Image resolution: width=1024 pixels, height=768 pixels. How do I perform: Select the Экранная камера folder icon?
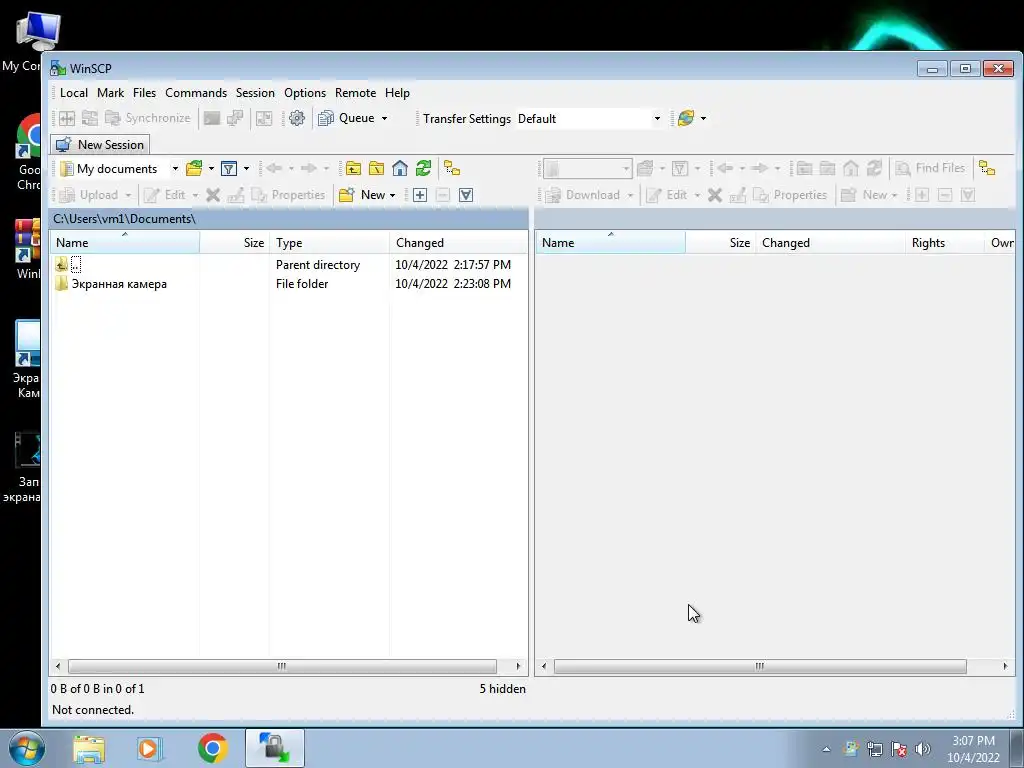point(61,283)
